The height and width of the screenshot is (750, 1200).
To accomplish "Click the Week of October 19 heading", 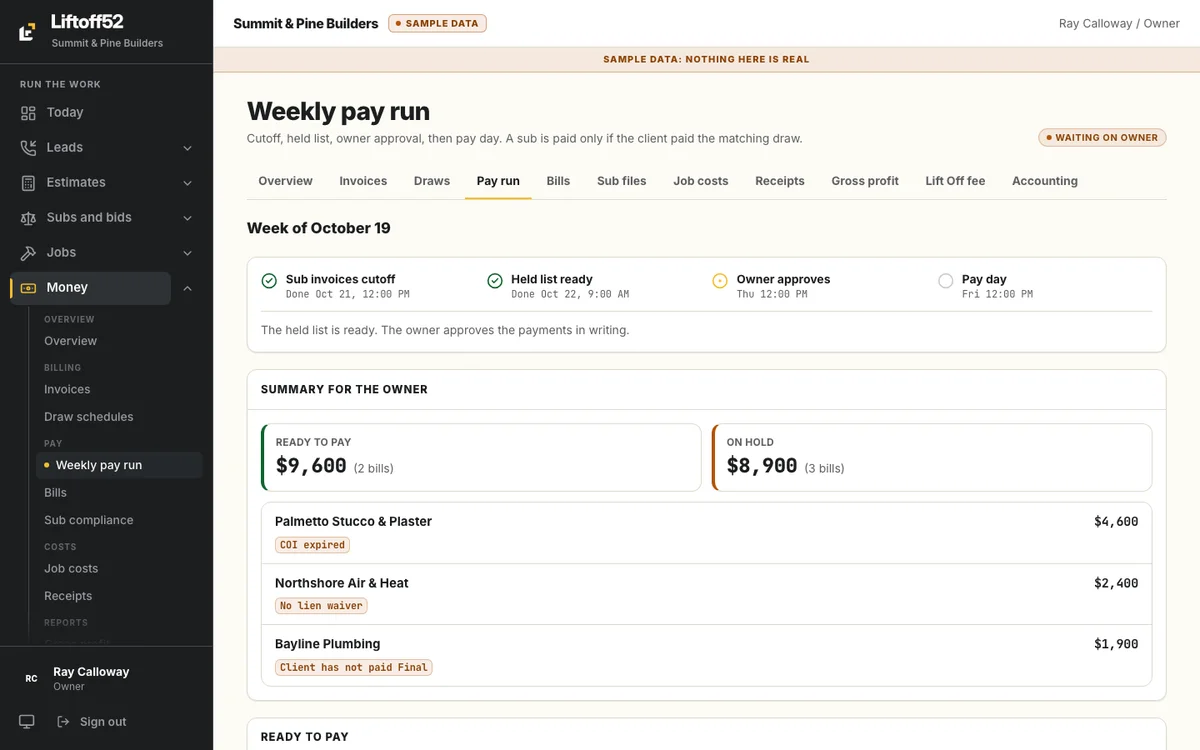I will [319, 228].
